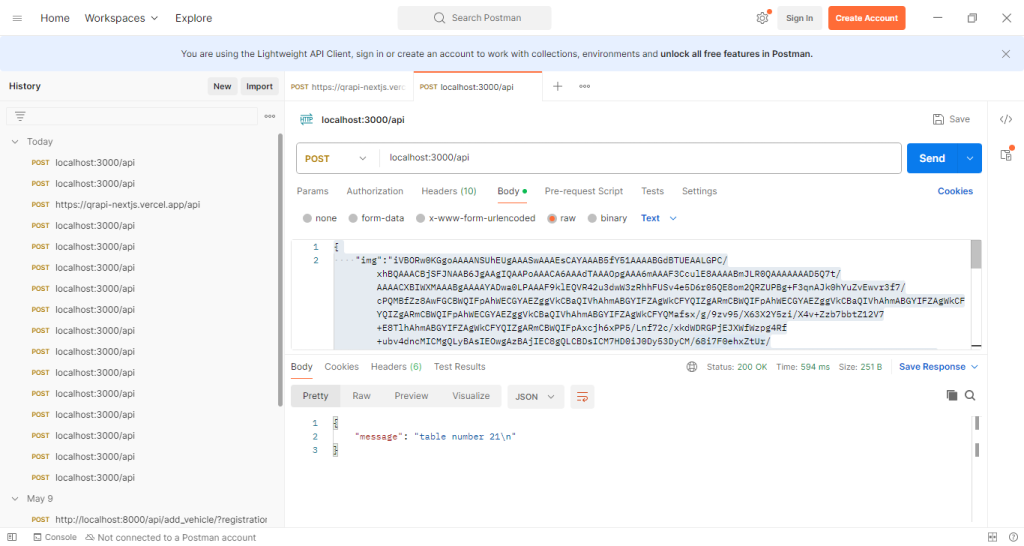Click the New button in History
Image resolution: width=1024 pixels, height=546 pixels.
[222, 86]
